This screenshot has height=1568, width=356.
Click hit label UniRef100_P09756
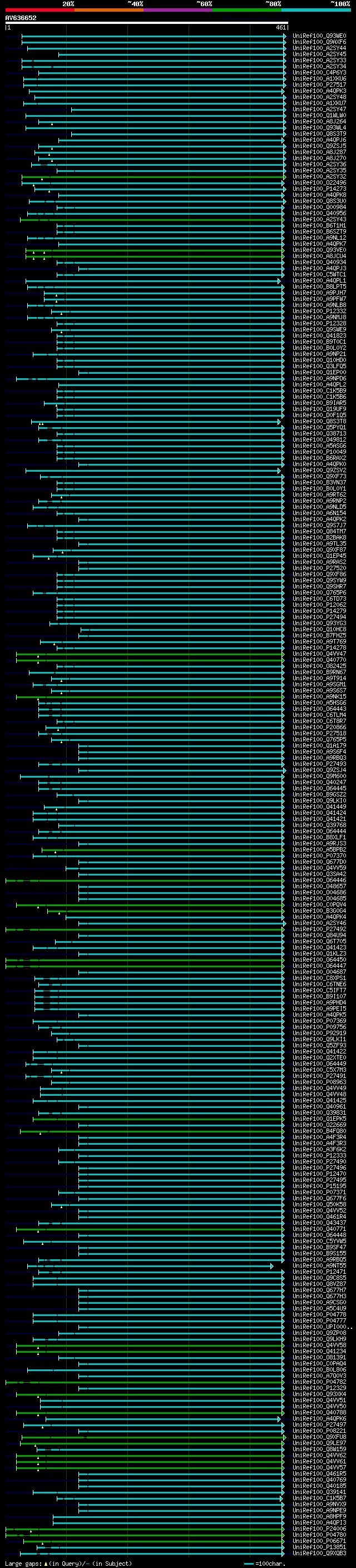[319, 1027]
